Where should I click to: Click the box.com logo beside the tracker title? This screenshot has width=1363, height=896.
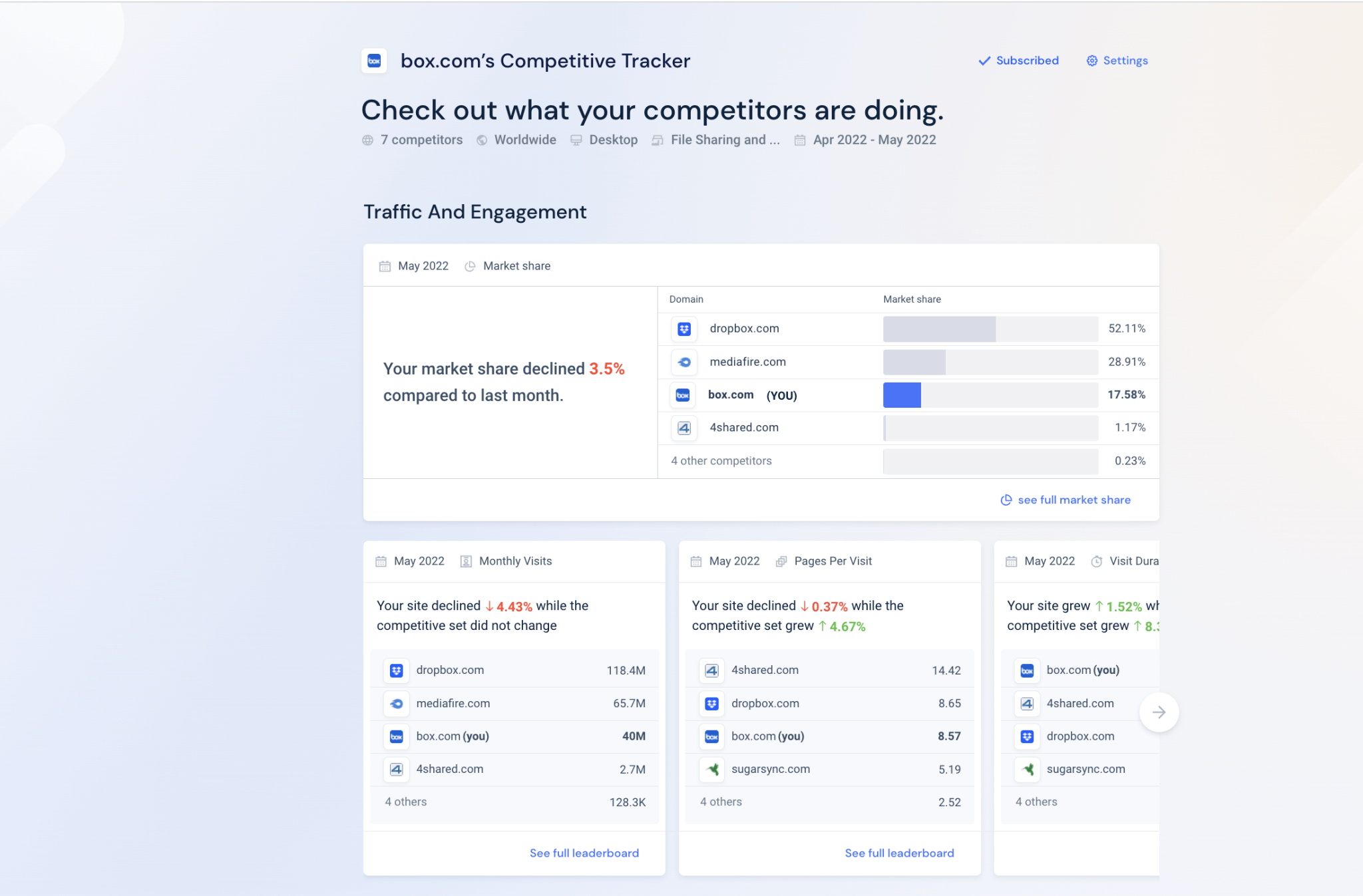click(x=374, y=61)
